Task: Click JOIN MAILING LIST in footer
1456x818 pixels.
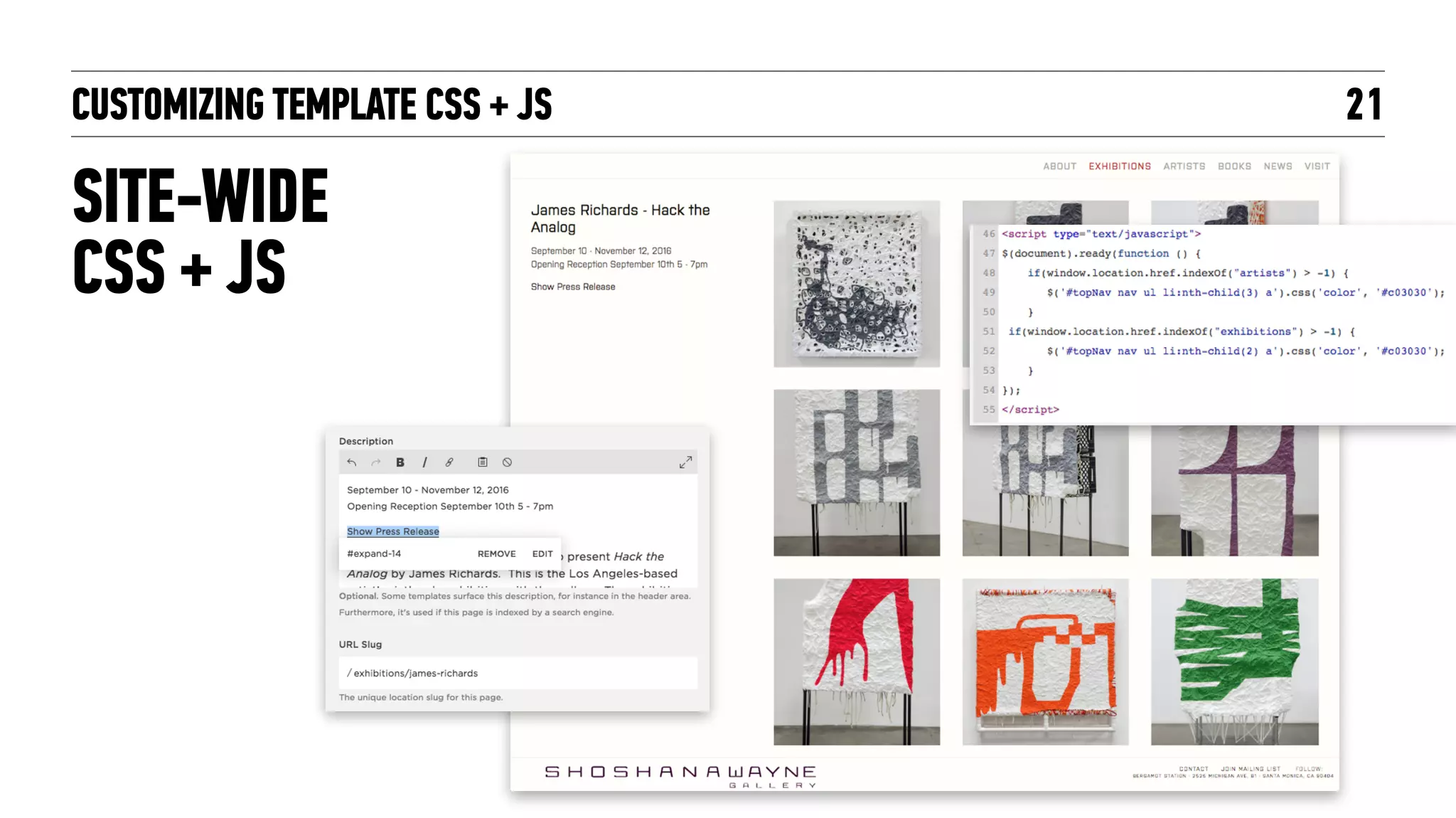Action: point(1251,769)
